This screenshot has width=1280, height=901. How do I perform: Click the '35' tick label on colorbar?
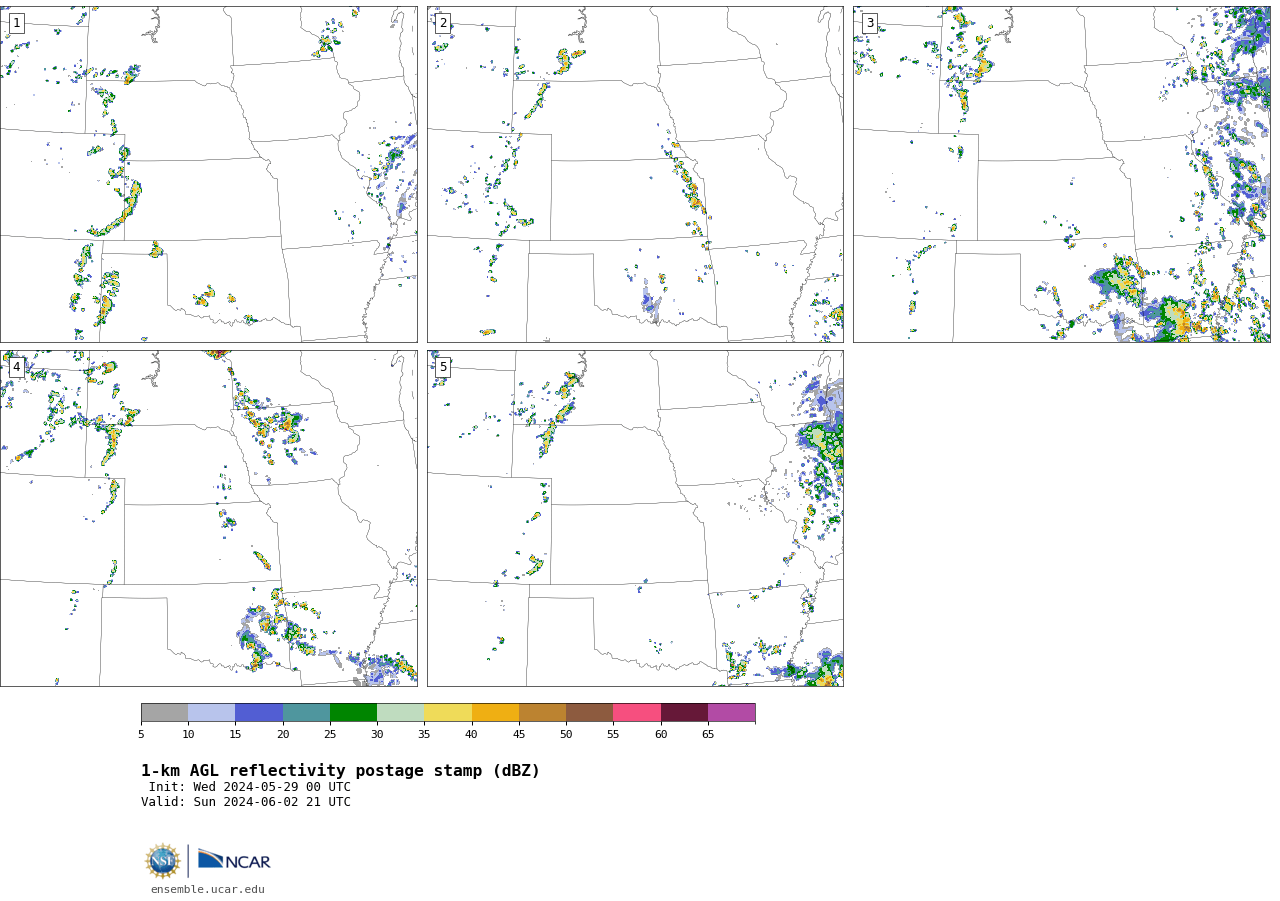pos(424,735)
